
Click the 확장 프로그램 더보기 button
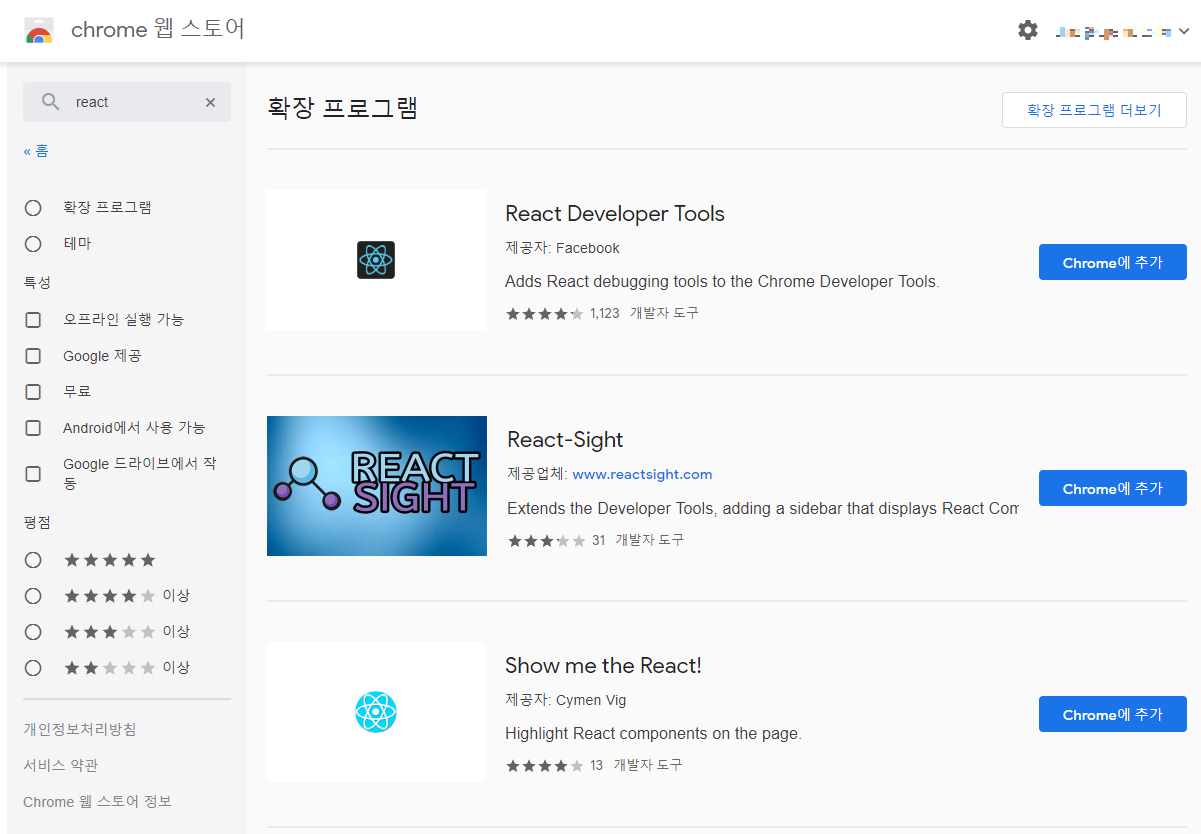1094,110
